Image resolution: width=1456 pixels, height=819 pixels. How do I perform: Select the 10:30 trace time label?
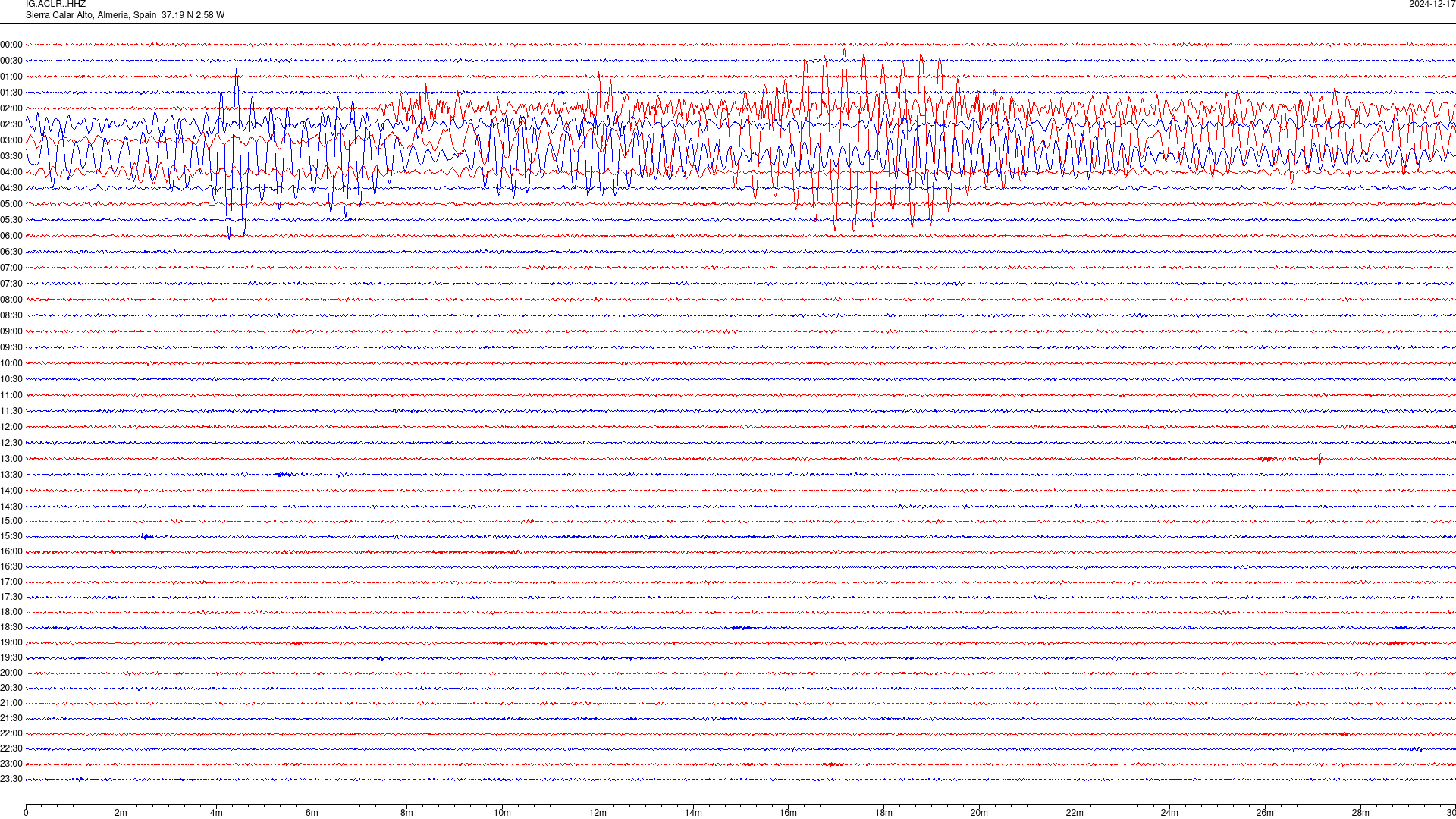coord(11,379)
